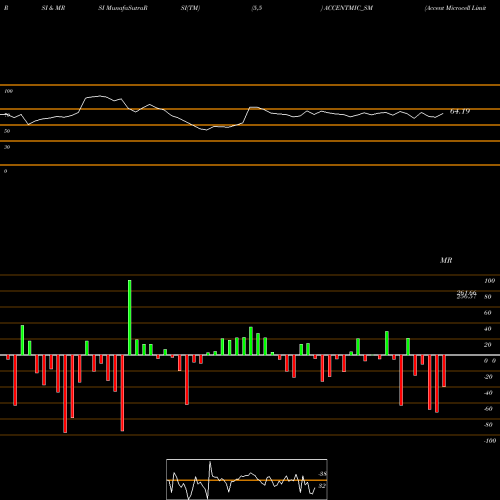Open the small overview chart thumbnail
The image size is (500, 500).
click(x=247, y=479)
